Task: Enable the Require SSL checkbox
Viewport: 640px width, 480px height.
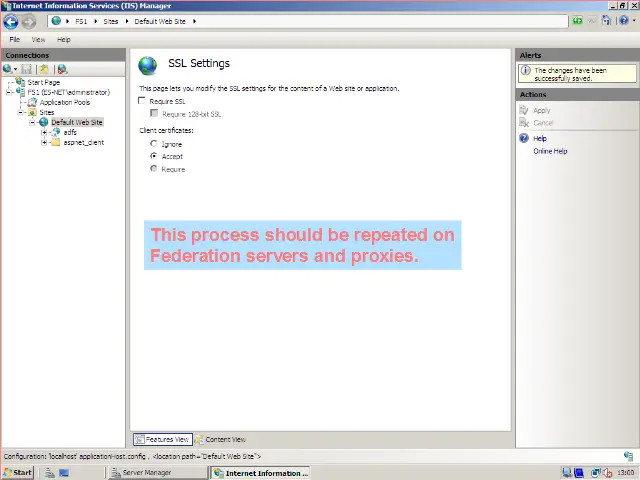Action: (x=142, y=100)
